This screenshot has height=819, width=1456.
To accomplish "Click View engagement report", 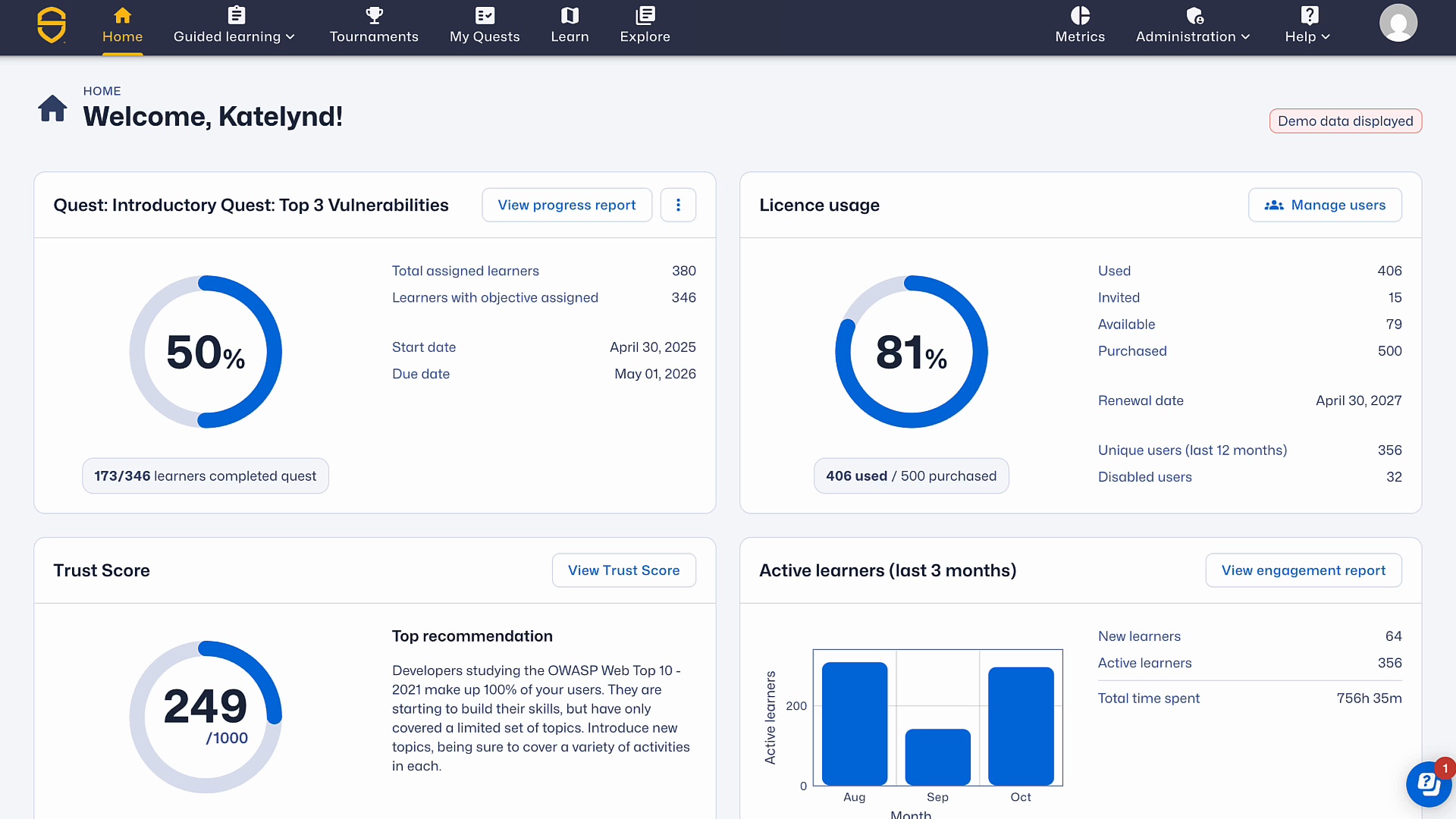I will point(1303,570).
